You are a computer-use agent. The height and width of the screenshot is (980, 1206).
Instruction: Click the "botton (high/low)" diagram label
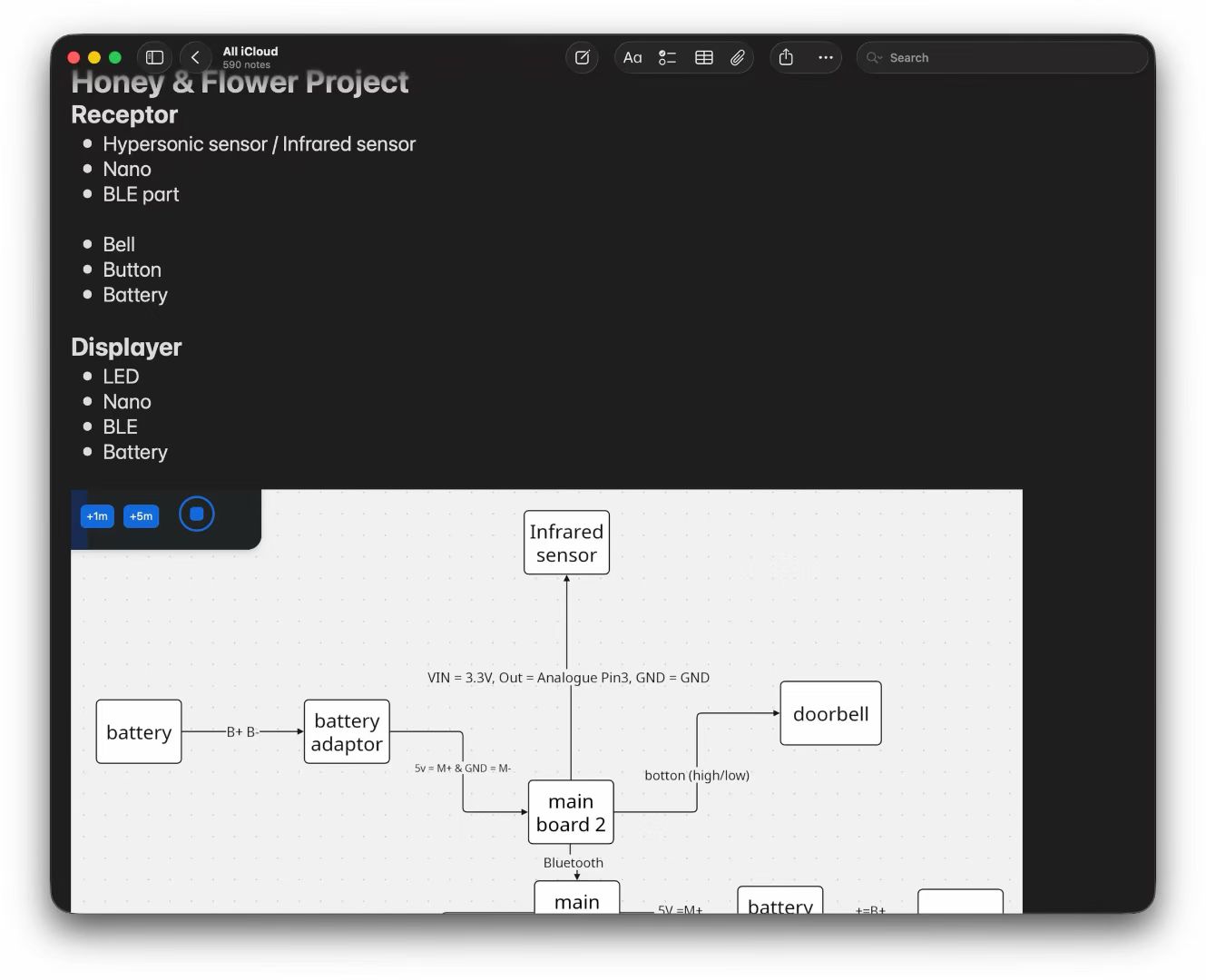pos(697,775)
